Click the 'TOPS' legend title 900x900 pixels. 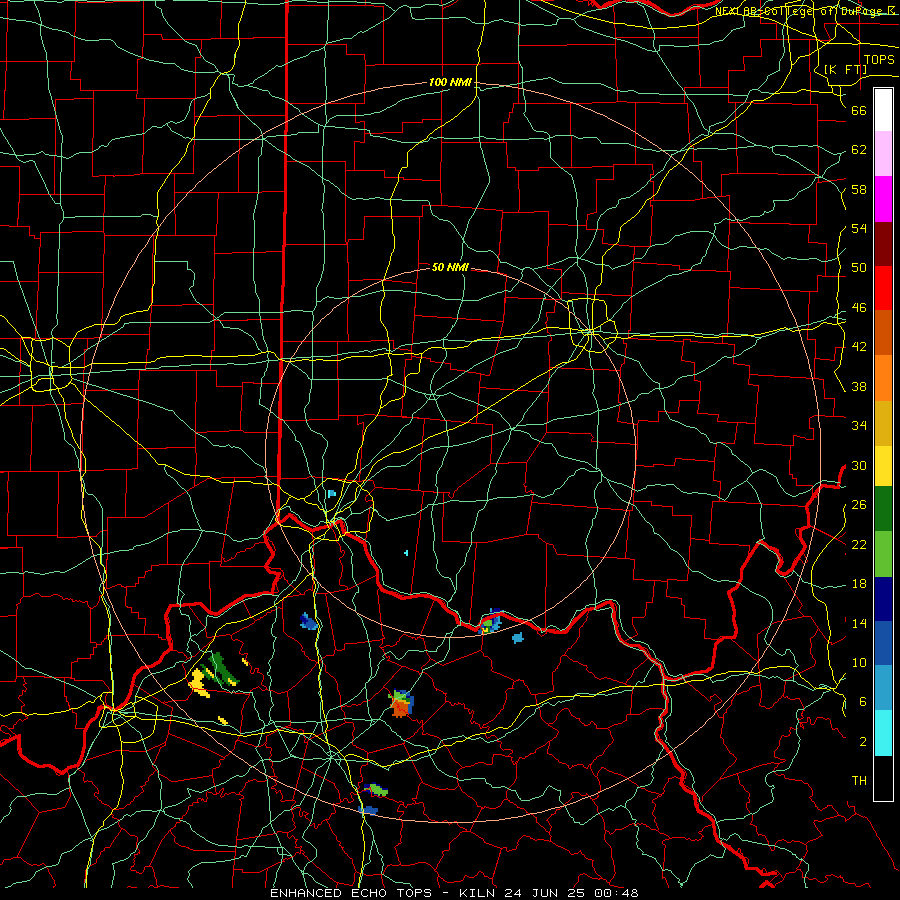click(x=879, y=60)
